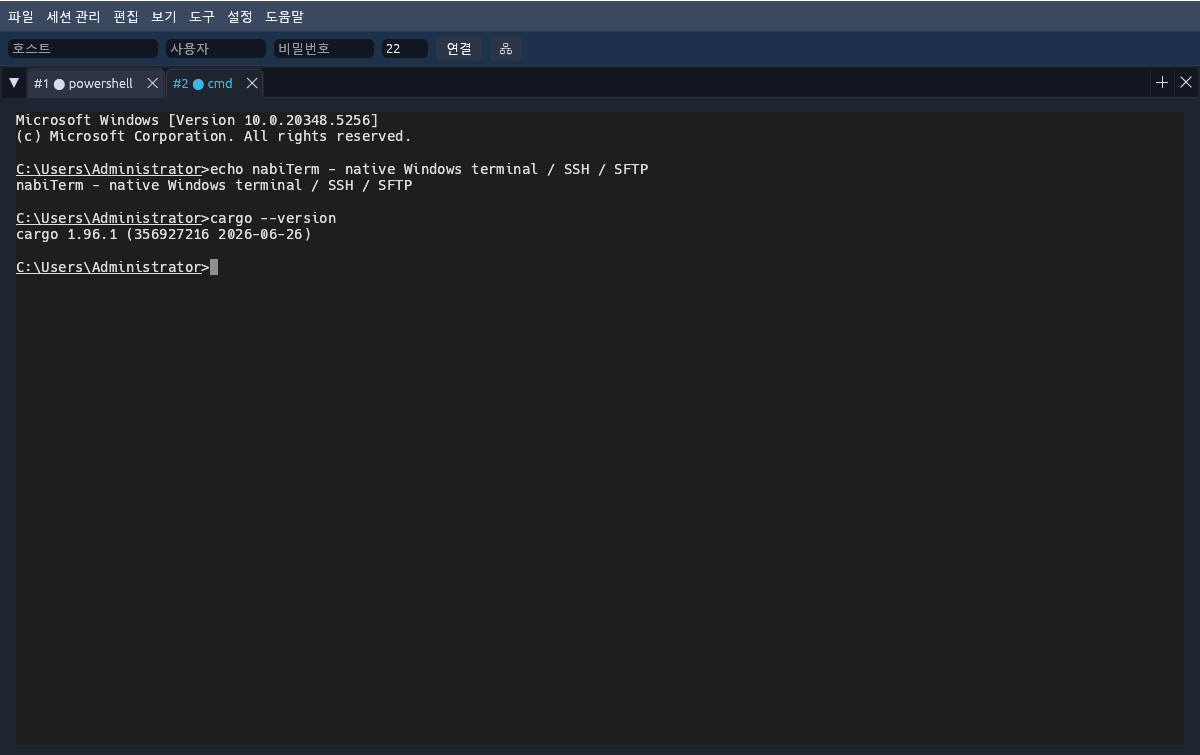Focus the 비밀번호 input field
1200x755 pixels.
pos(324,48)
